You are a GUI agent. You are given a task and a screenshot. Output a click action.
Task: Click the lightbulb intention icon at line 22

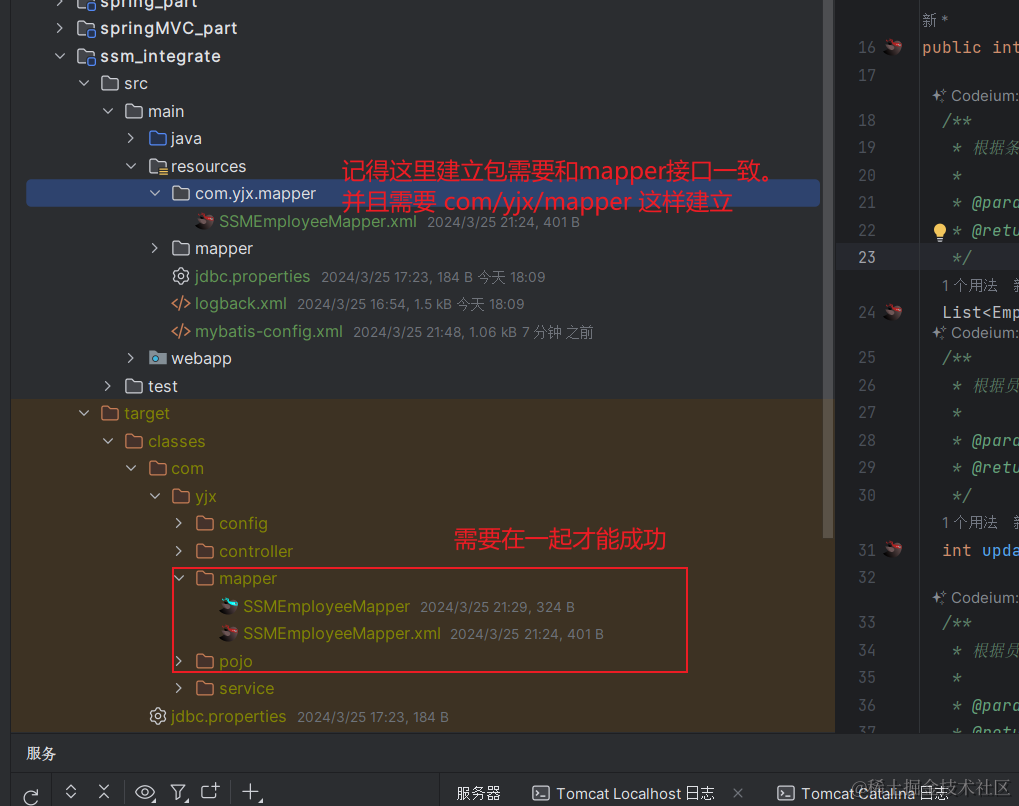[939, 232]
